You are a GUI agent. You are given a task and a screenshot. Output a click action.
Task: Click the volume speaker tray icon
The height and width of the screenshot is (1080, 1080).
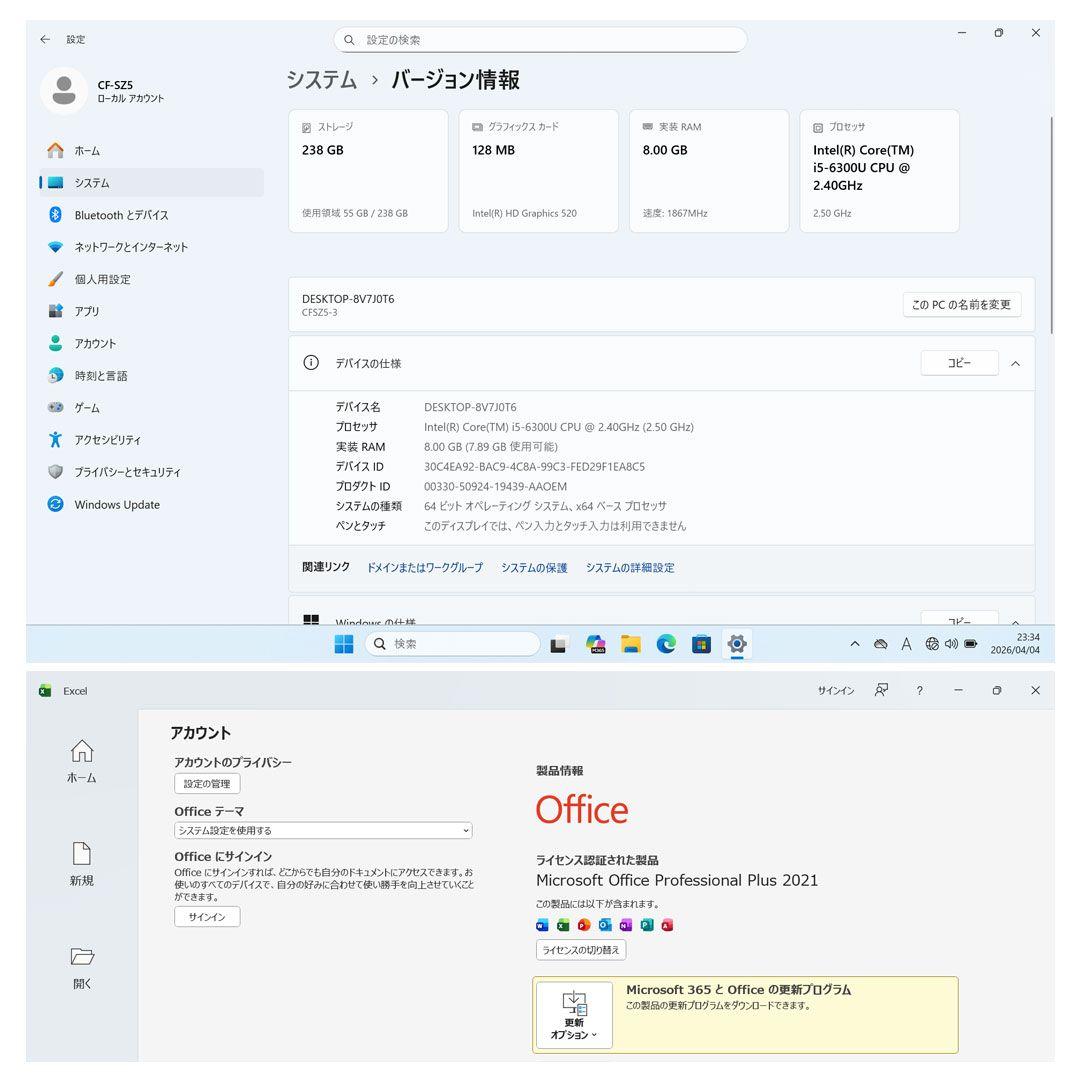(x=951, y=644)
